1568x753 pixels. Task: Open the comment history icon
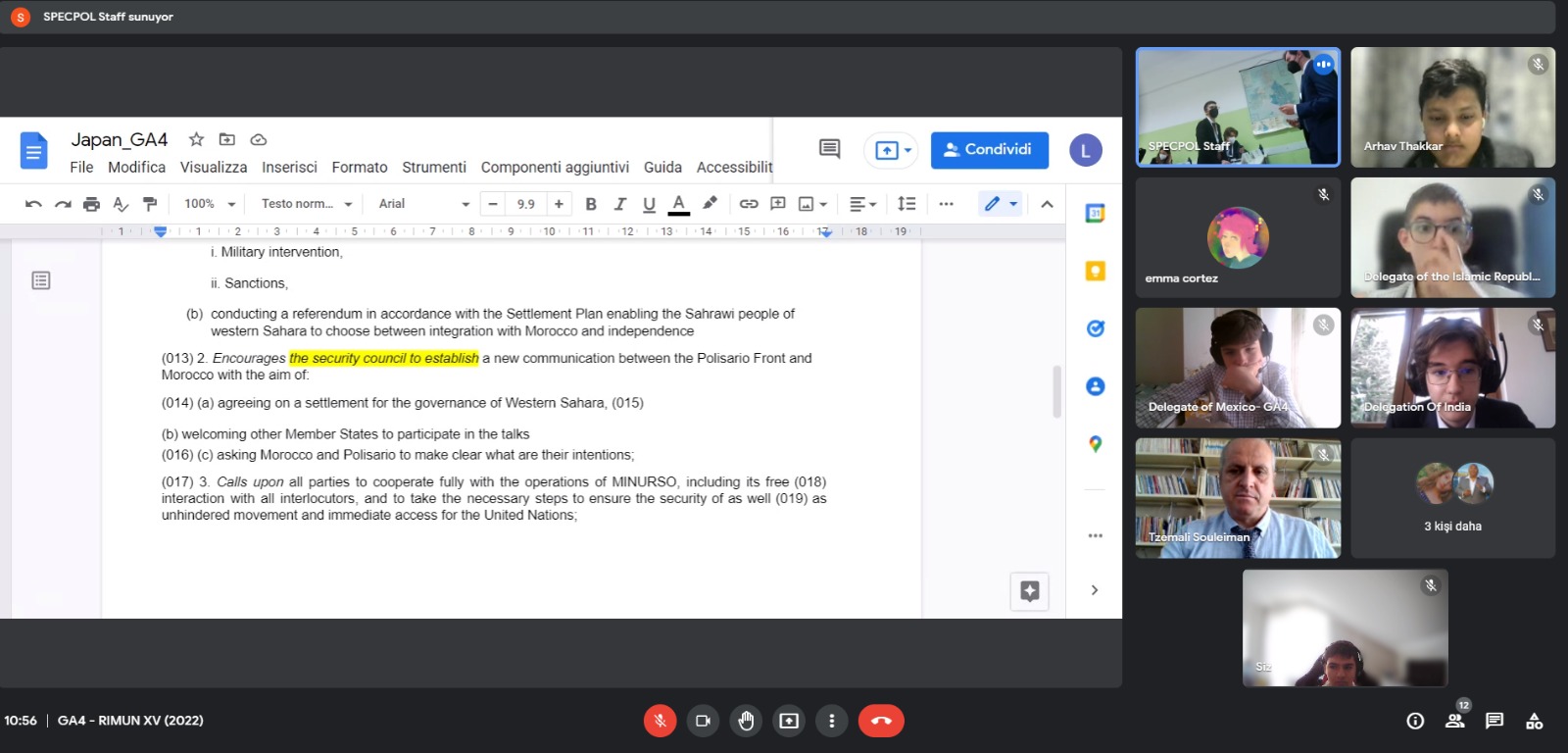(x=829, y=149)
